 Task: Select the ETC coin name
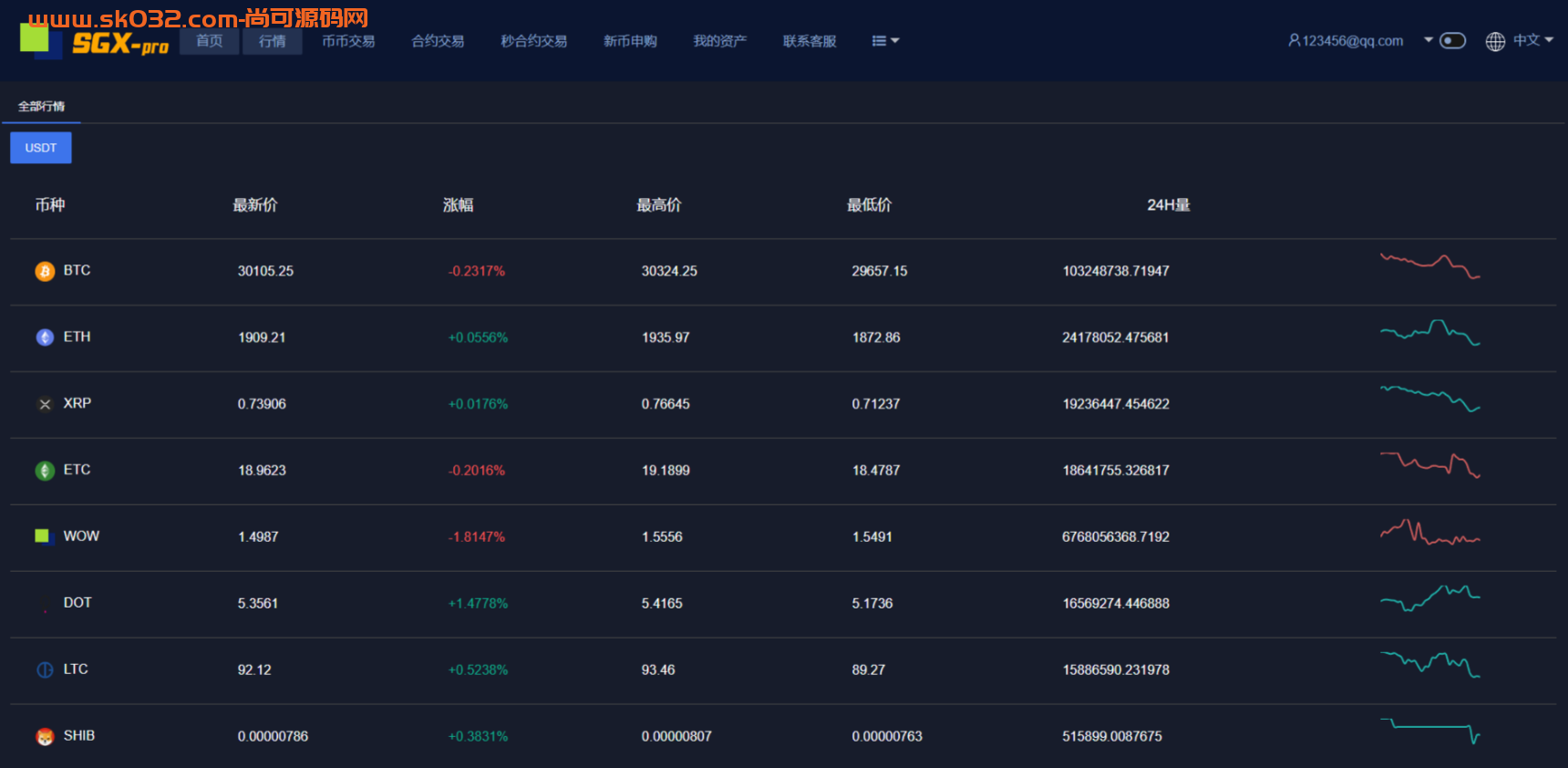point(77,470)
